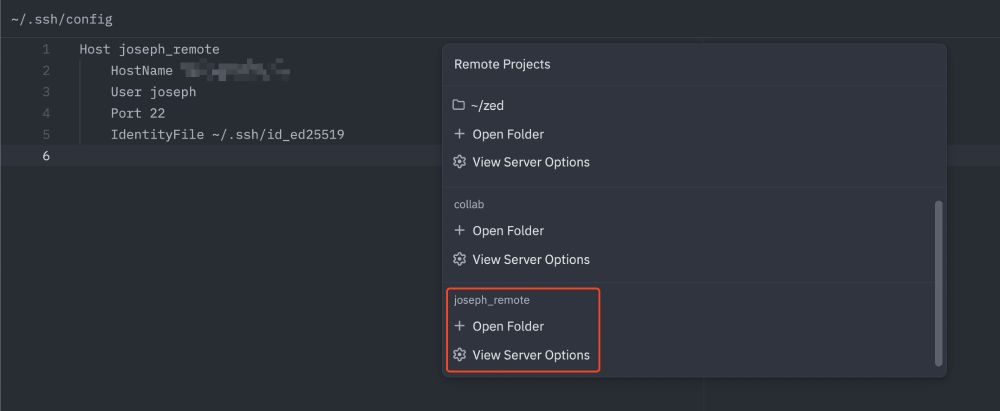Click the gear icon under joseph_remote
The width and height of the screenshot is (1000, 411).
[x=459, y=355]
